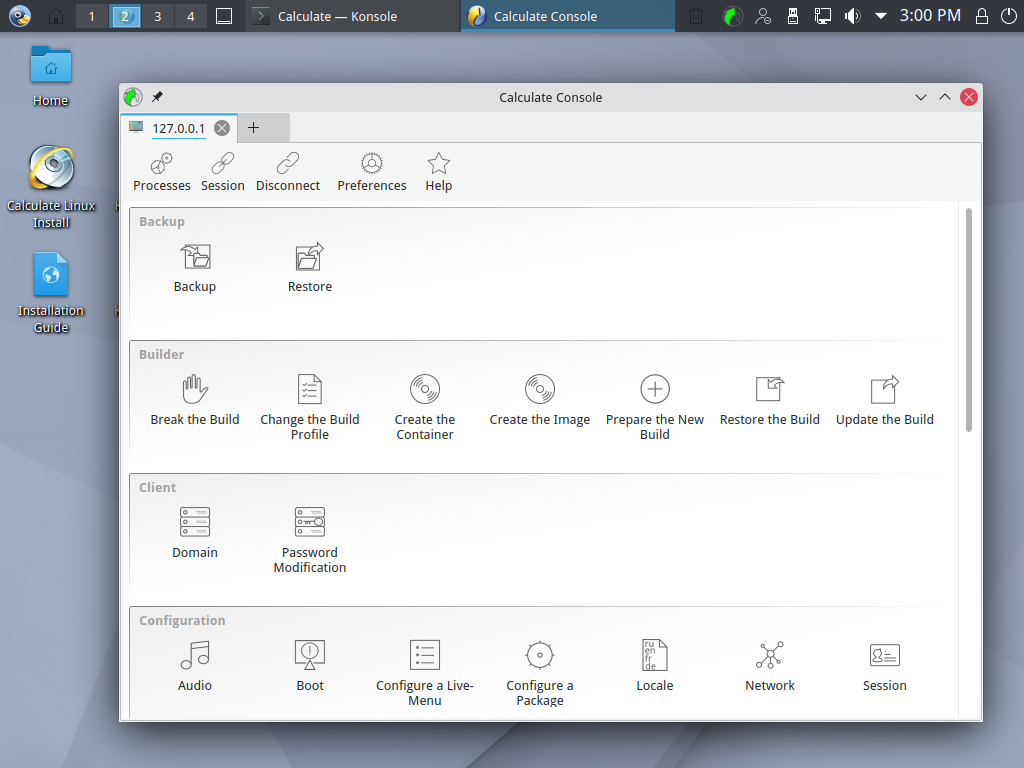Open the Processes toolbar item
The image size is (1024, 768).
tap(161, 172)
